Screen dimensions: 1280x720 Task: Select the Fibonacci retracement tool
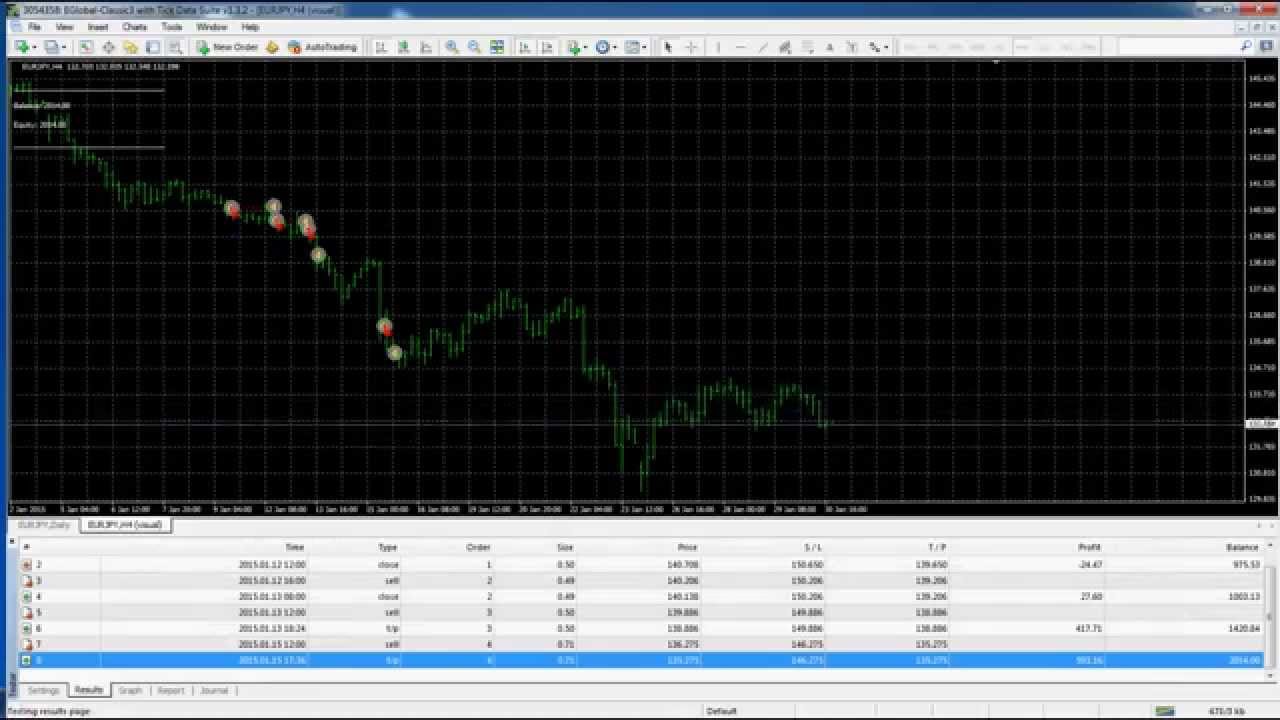[807, 47]
